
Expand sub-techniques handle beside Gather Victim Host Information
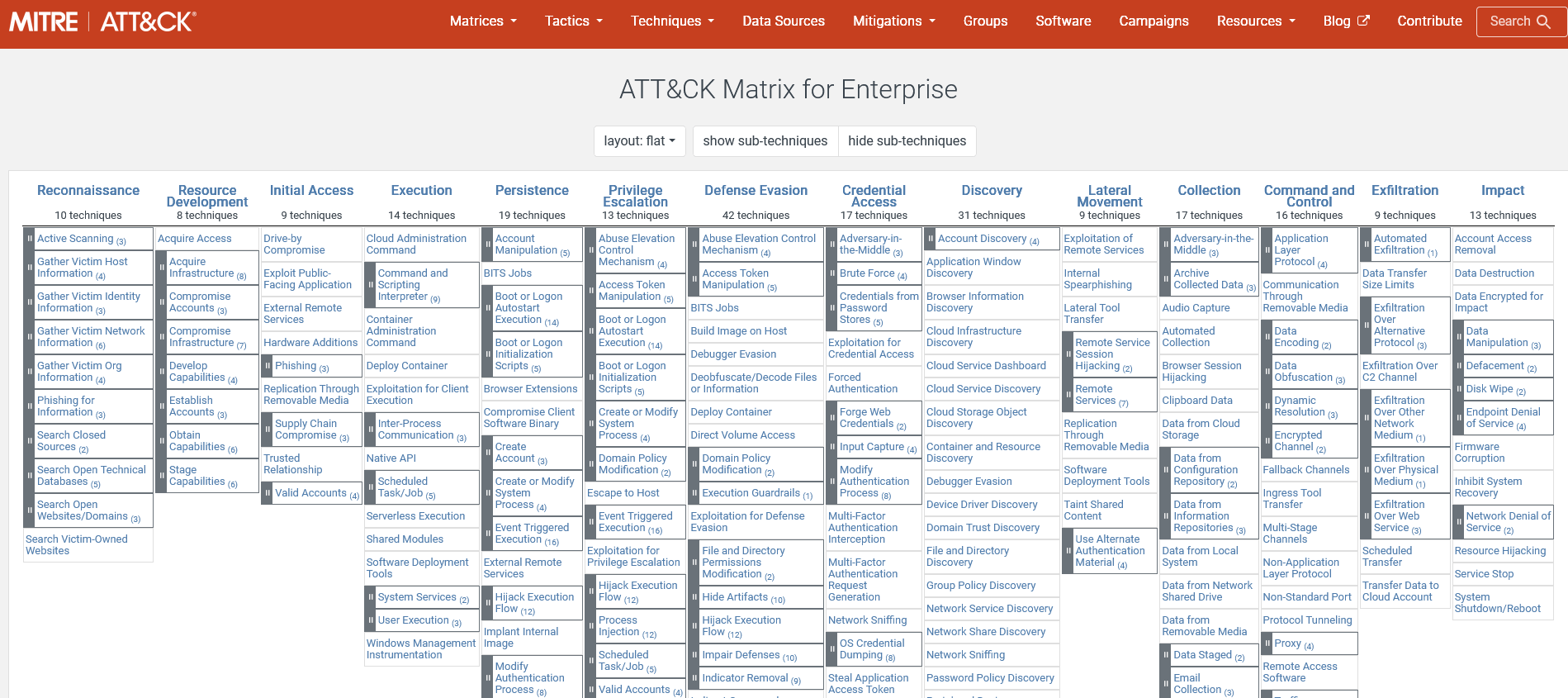(29, 268)
